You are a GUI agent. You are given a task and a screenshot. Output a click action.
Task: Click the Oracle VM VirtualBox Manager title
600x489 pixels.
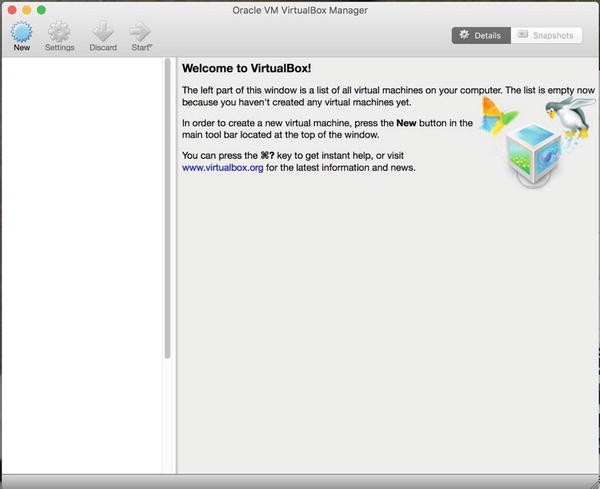(300, 10)
